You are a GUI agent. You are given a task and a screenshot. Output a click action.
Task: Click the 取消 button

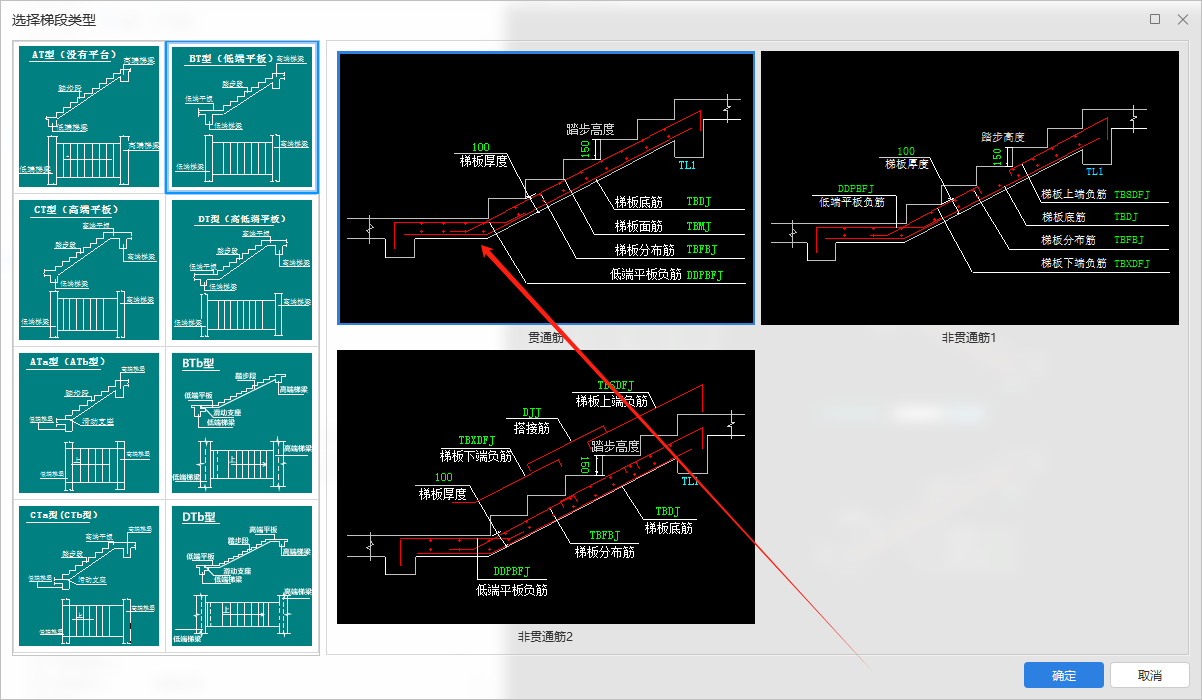pyautogui.click(x=1150, y=675)
